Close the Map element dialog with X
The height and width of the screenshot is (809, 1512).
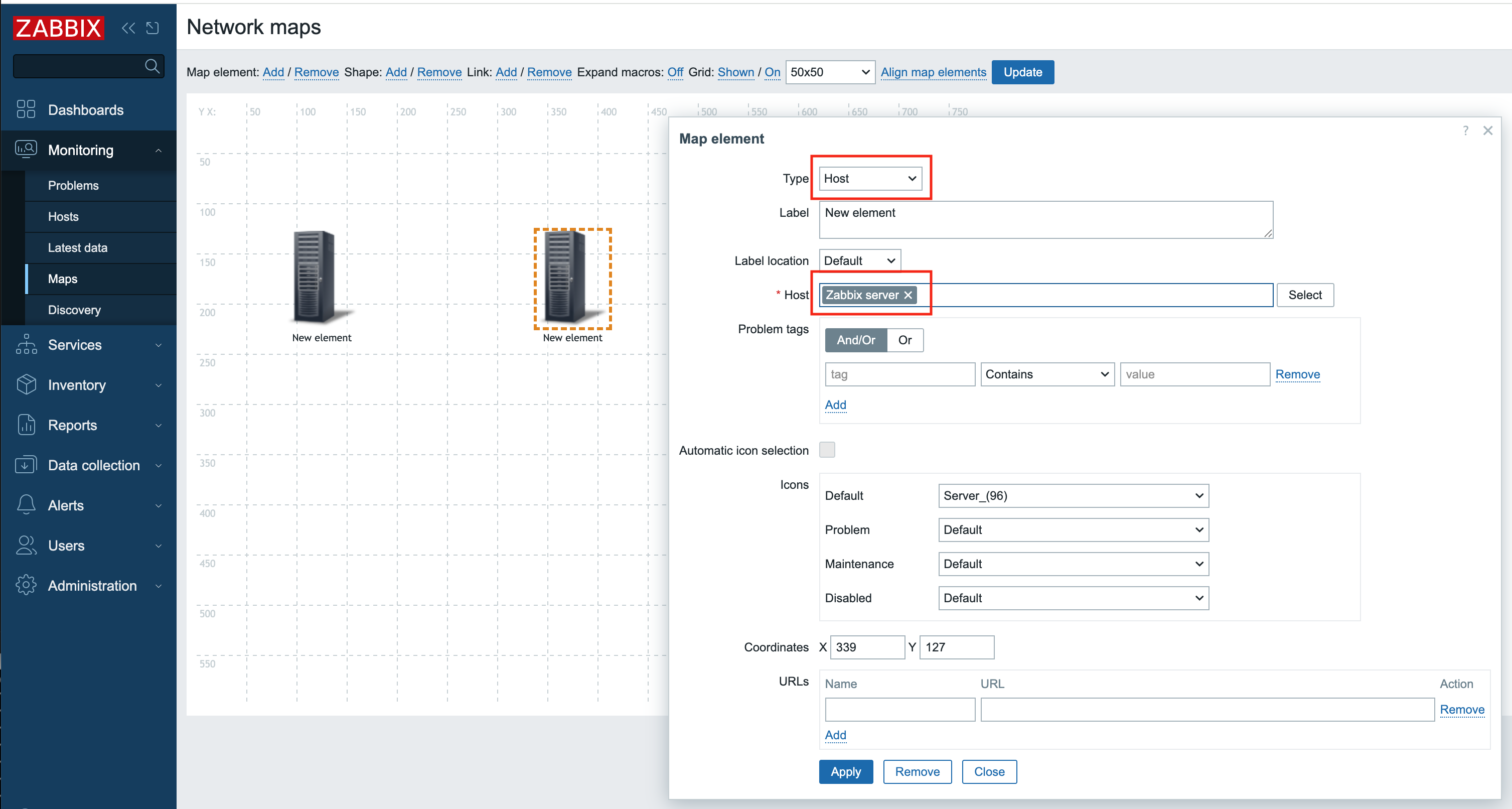click(1487, 130)
